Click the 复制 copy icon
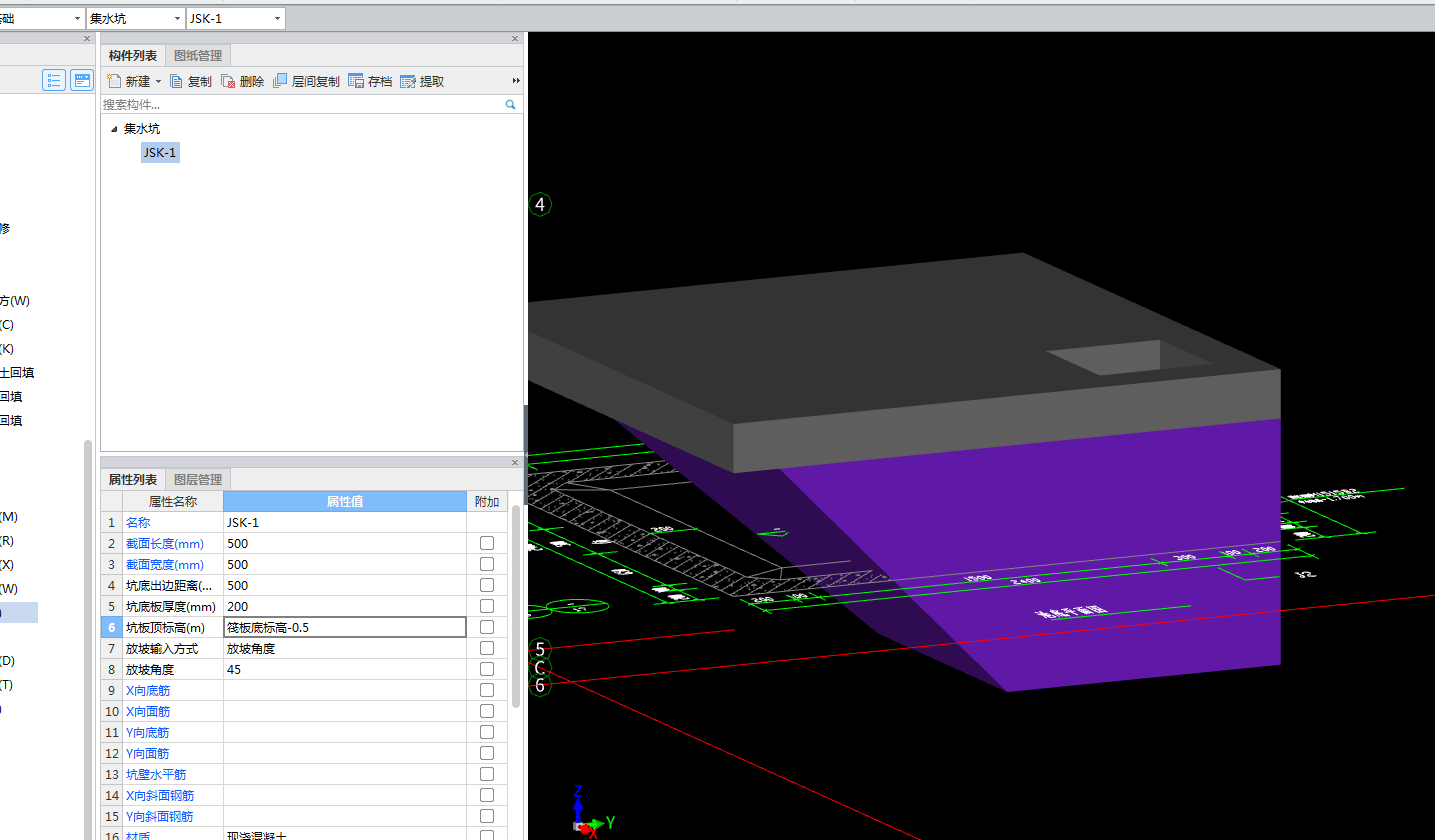1435x840 pixels. coord(176,81)
